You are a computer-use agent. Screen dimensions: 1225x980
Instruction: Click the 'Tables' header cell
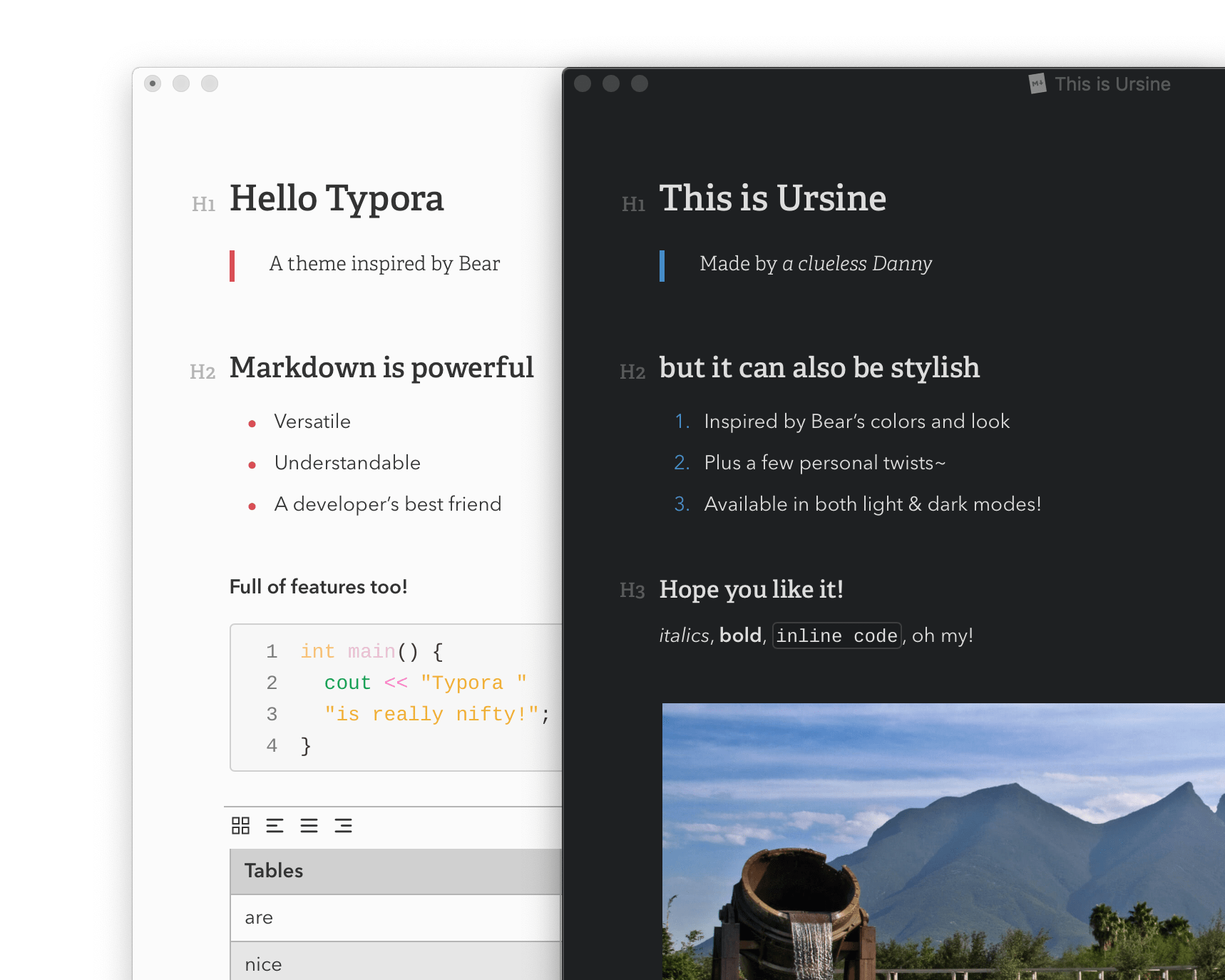[x=396, y=871]
